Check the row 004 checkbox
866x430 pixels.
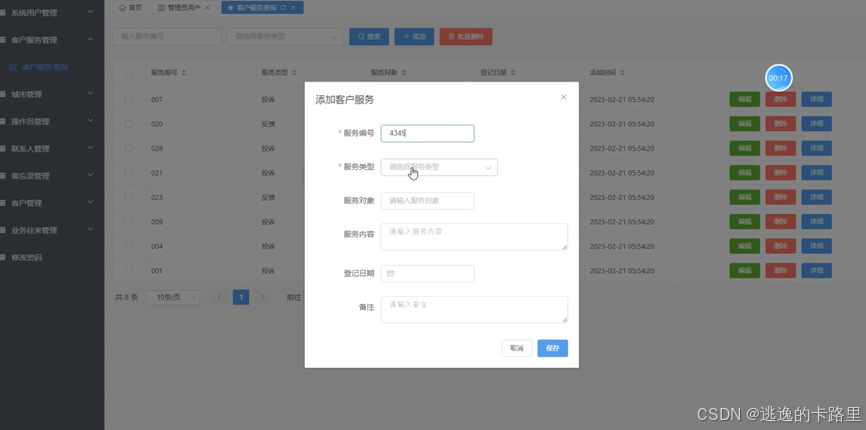(129, 246)
